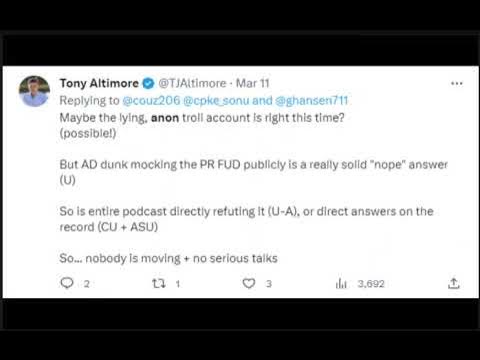Click the reply count number 2

point(87,284)
